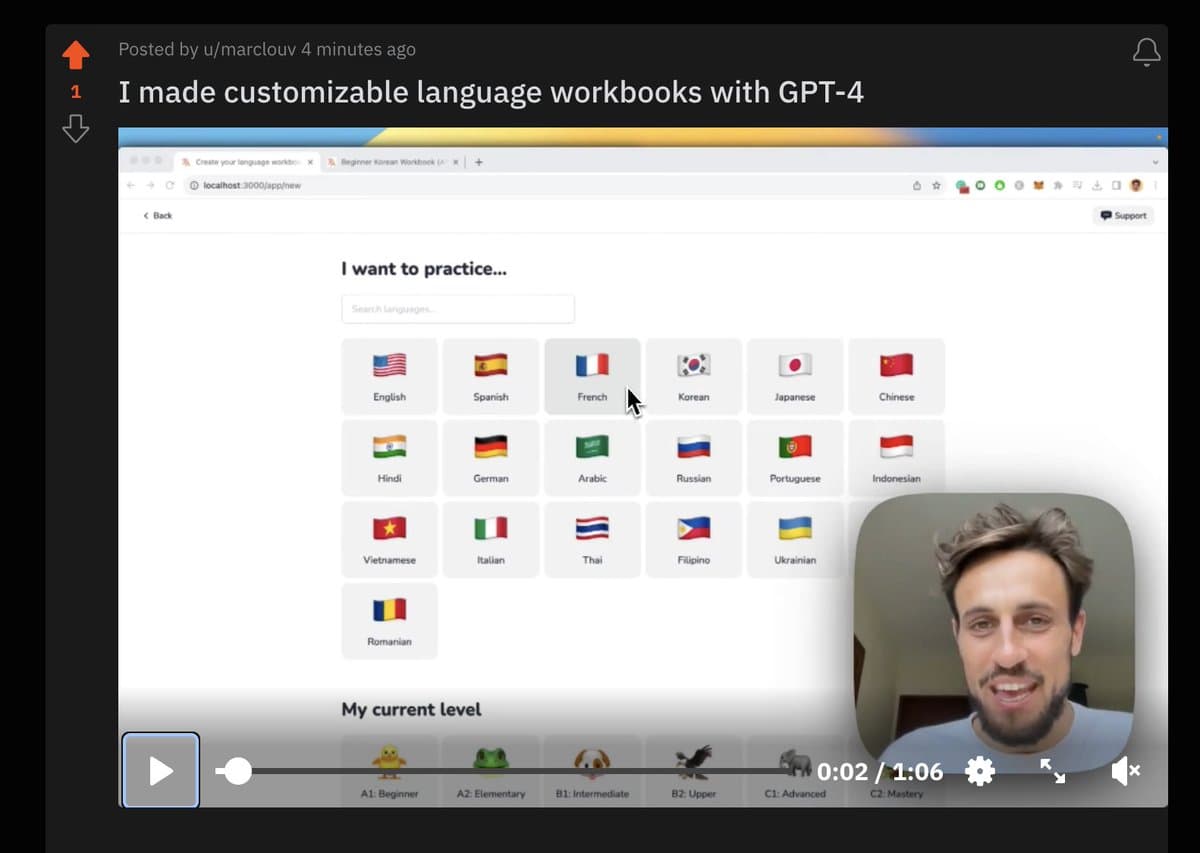1200x853 pixels.
Task: Click the notification bell icon
Action: 1146,52
